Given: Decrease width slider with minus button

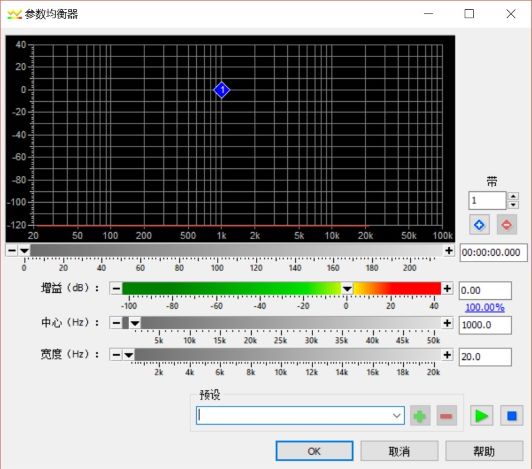Looking at the screenshot, I should 116,355.
